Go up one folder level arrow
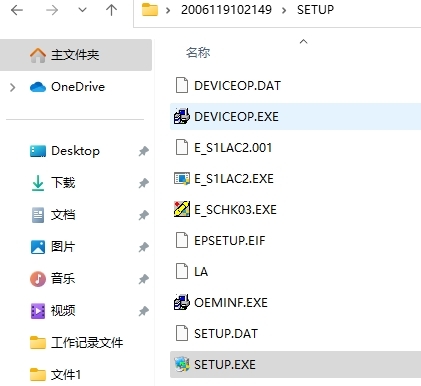The height and width of the screenshot is (386, 421). pos(111,10)
